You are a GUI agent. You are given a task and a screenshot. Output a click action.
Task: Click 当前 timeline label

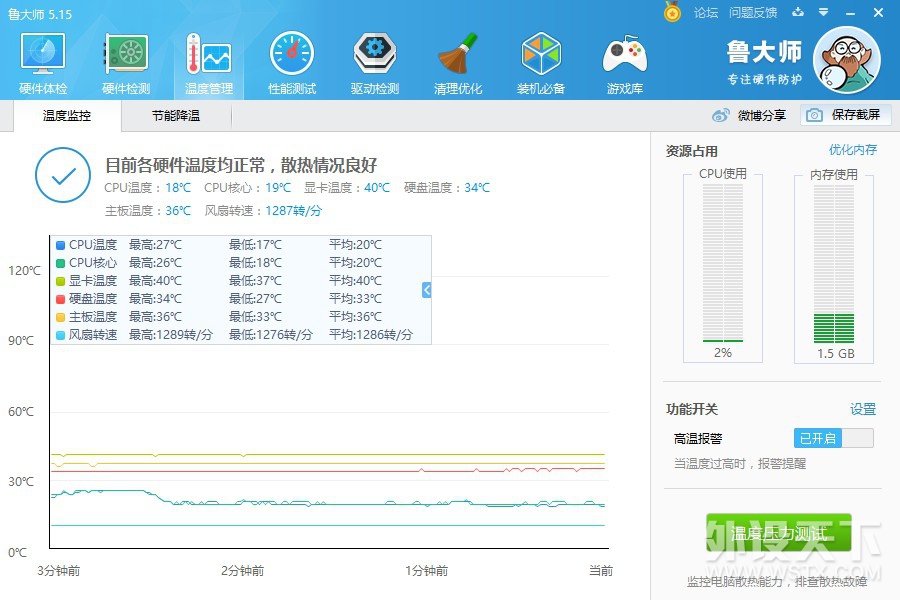[x=601, y=571]
